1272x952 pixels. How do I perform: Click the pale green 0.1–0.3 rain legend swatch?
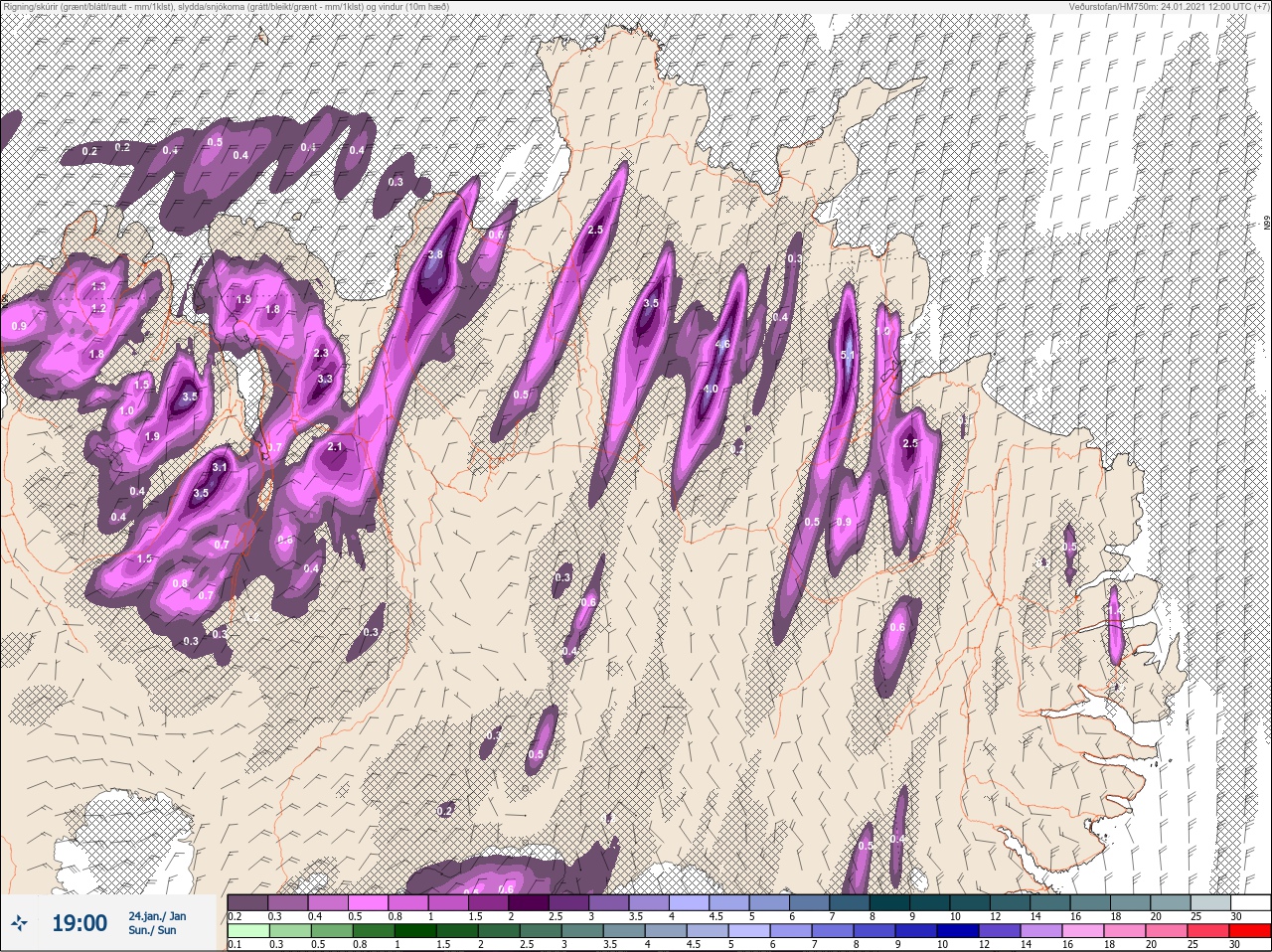point(248,932)
